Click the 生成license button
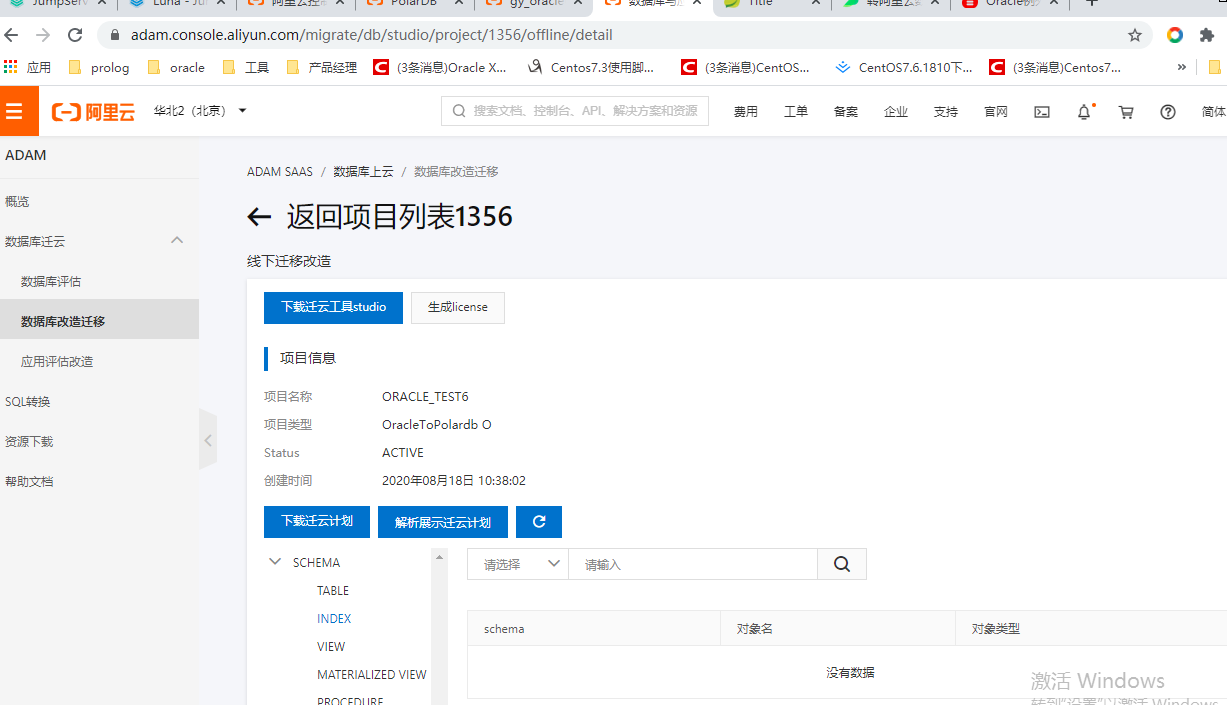 458,308
